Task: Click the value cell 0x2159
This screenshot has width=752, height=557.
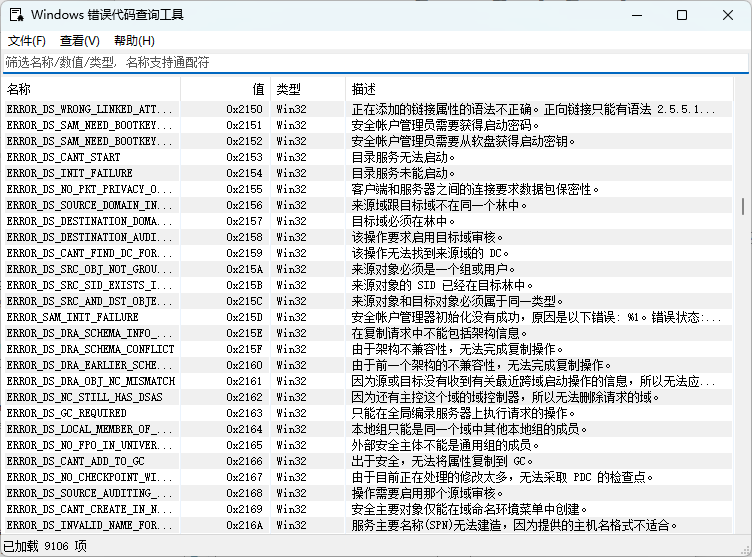Action: pyautogui.click(x=244, y=253)
